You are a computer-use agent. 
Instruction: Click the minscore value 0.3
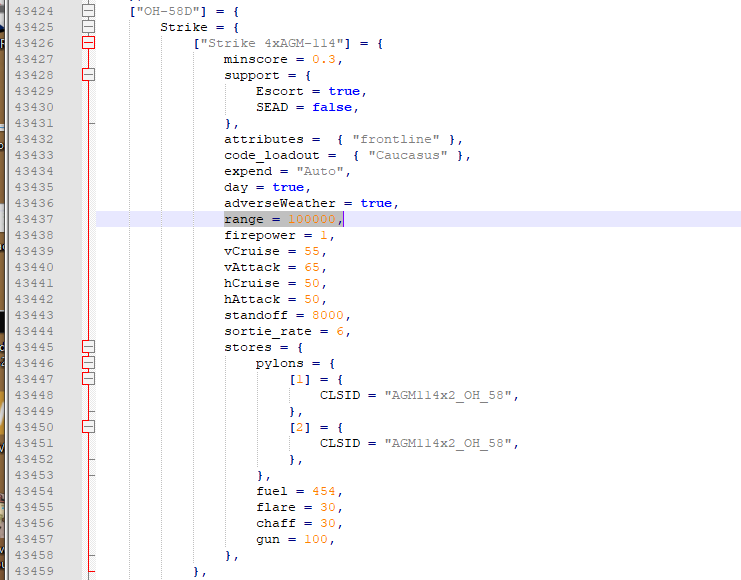[324, 59]
